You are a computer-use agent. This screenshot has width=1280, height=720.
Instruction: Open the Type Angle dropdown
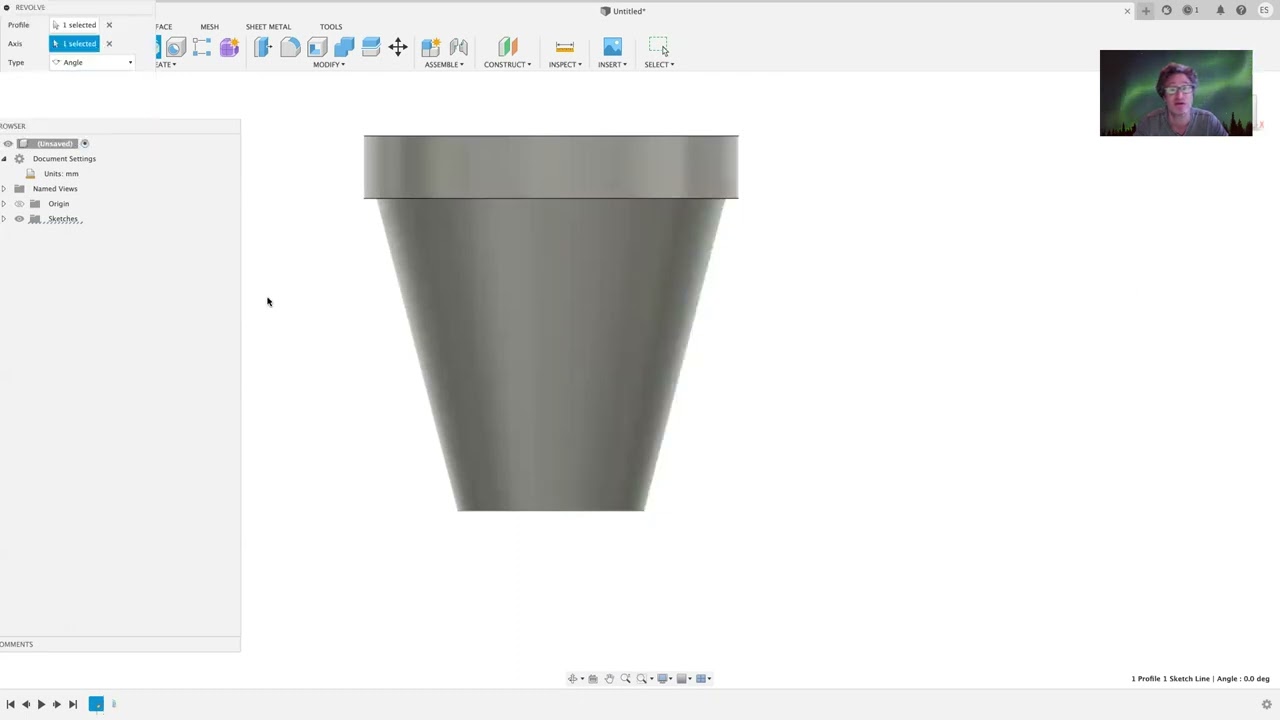click(92, 62)
